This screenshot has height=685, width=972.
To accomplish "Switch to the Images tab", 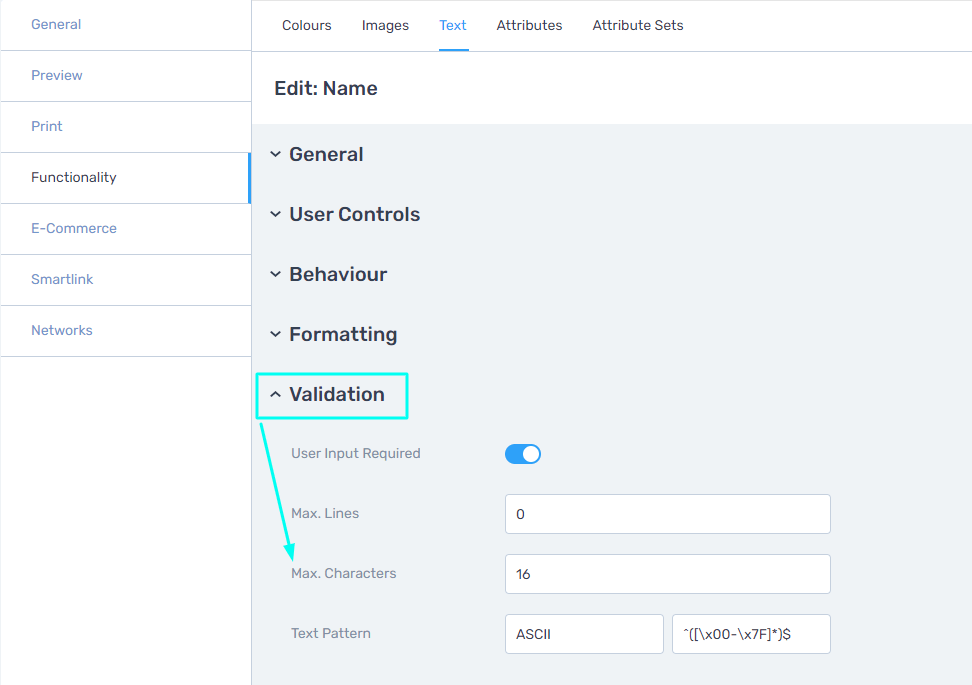I will (x=385, y=25).
